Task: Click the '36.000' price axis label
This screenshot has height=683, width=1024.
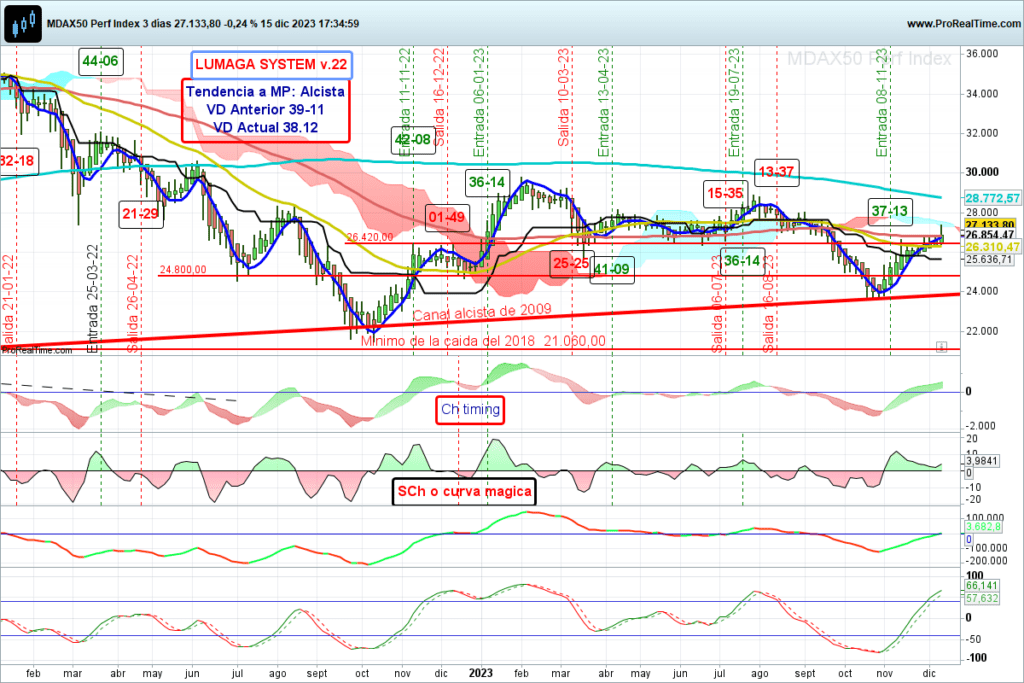Action: click(x=982, y=54)
